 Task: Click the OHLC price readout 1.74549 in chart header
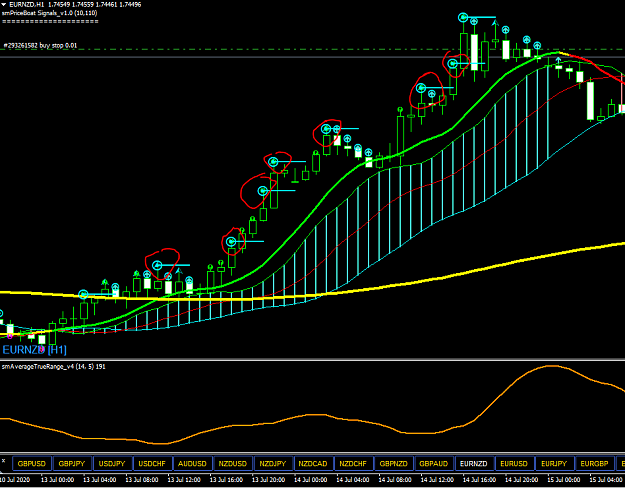point(59,5)
